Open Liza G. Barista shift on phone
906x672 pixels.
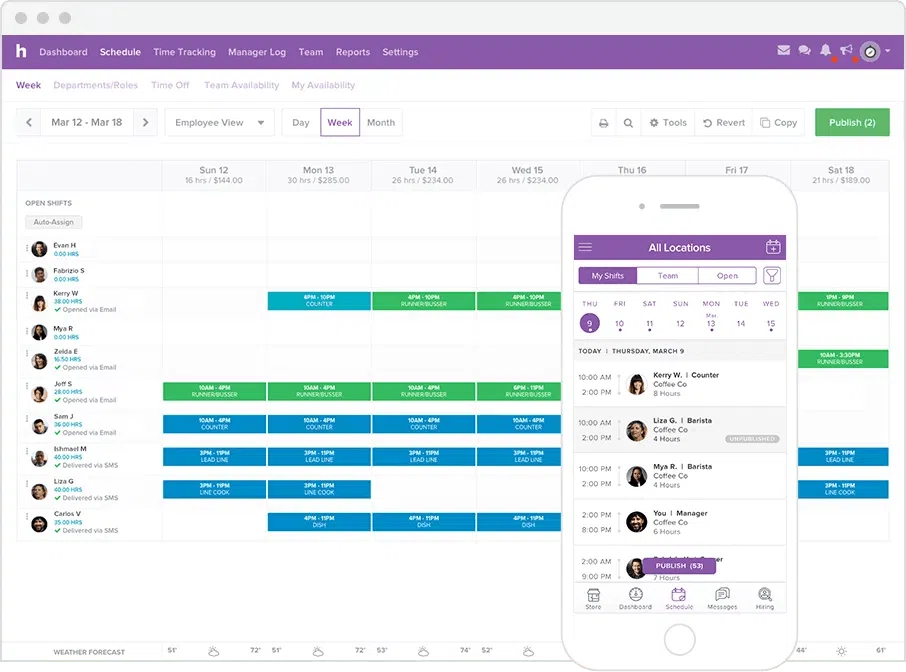tap(680, 430)
